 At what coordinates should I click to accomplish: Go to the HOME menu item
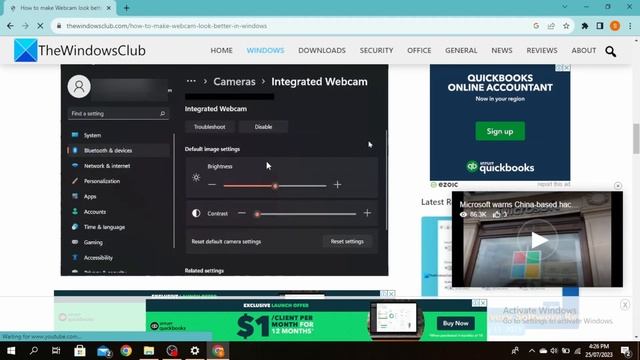pos(221,50)
